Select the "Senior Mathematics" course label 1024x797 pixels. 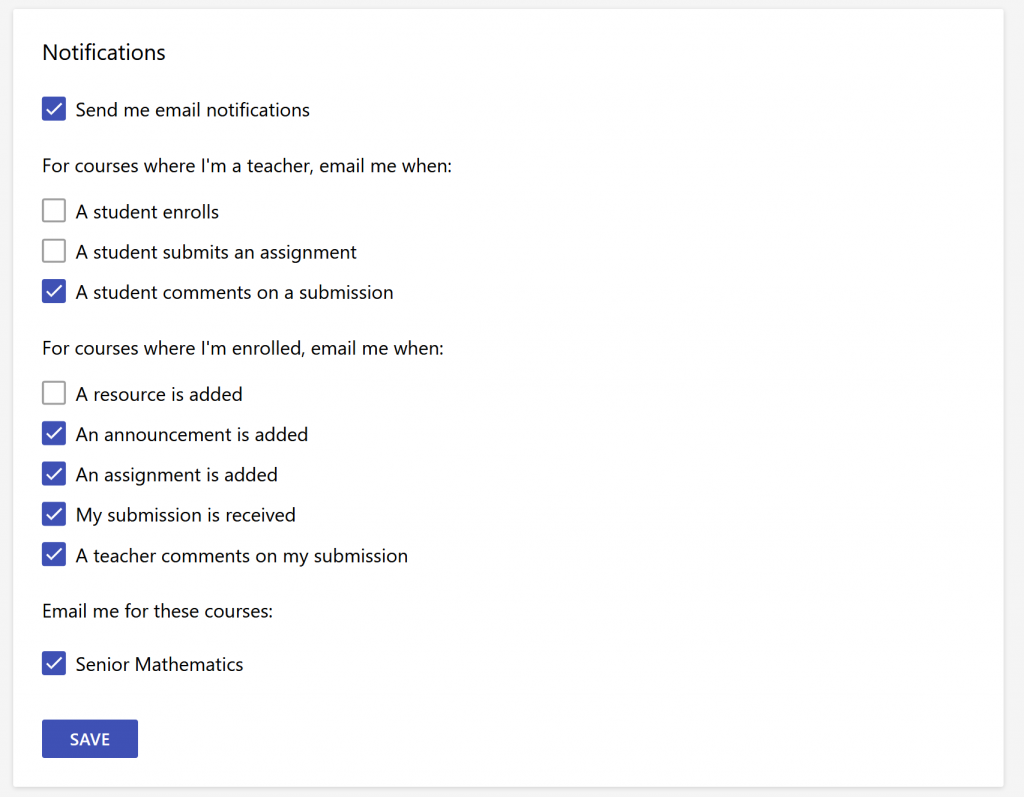pos(159,663)
